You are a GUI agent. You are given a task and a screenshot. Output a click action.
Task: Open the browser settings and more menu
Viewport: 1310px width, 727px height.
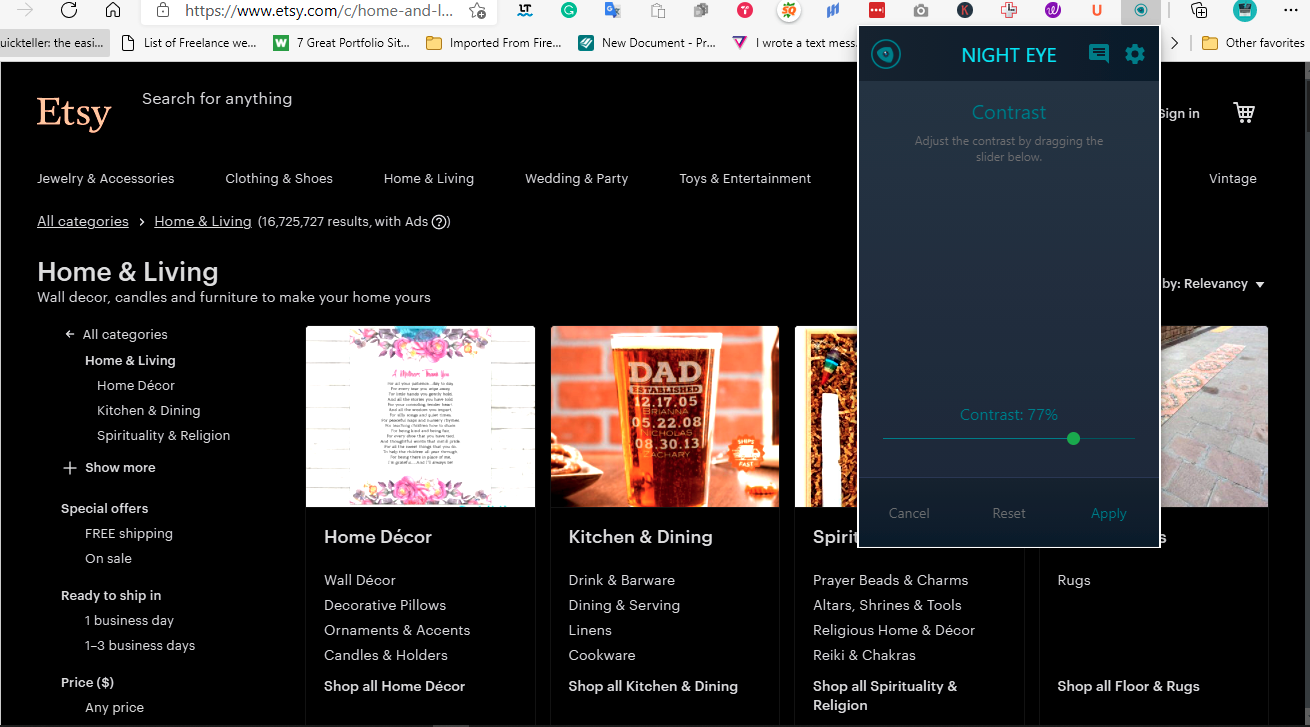point(1289,11)
